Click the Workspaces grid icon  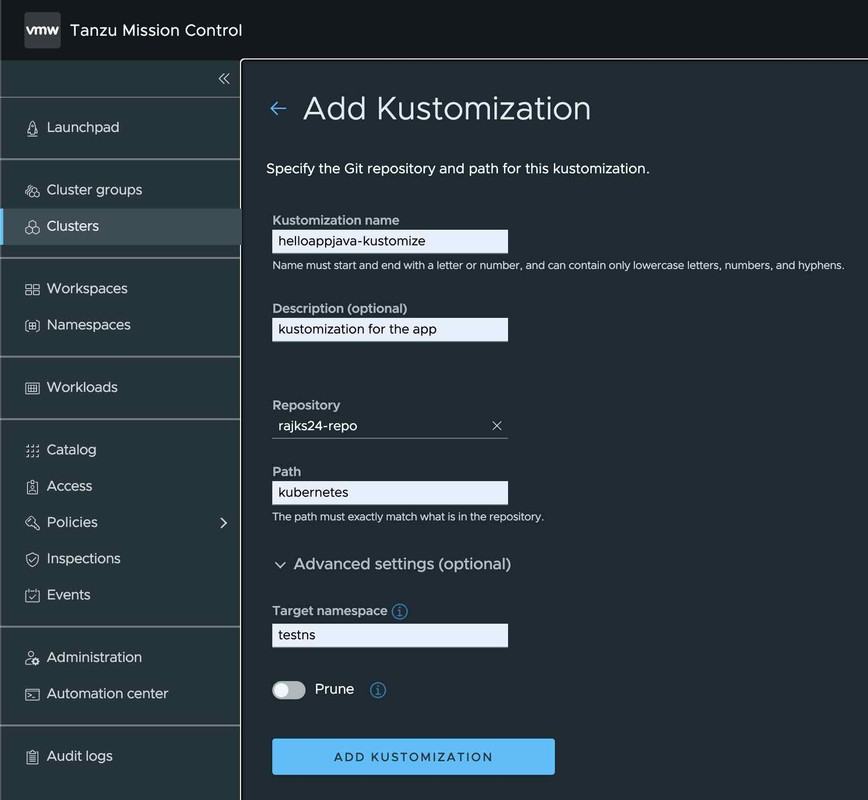pos(32,290)
